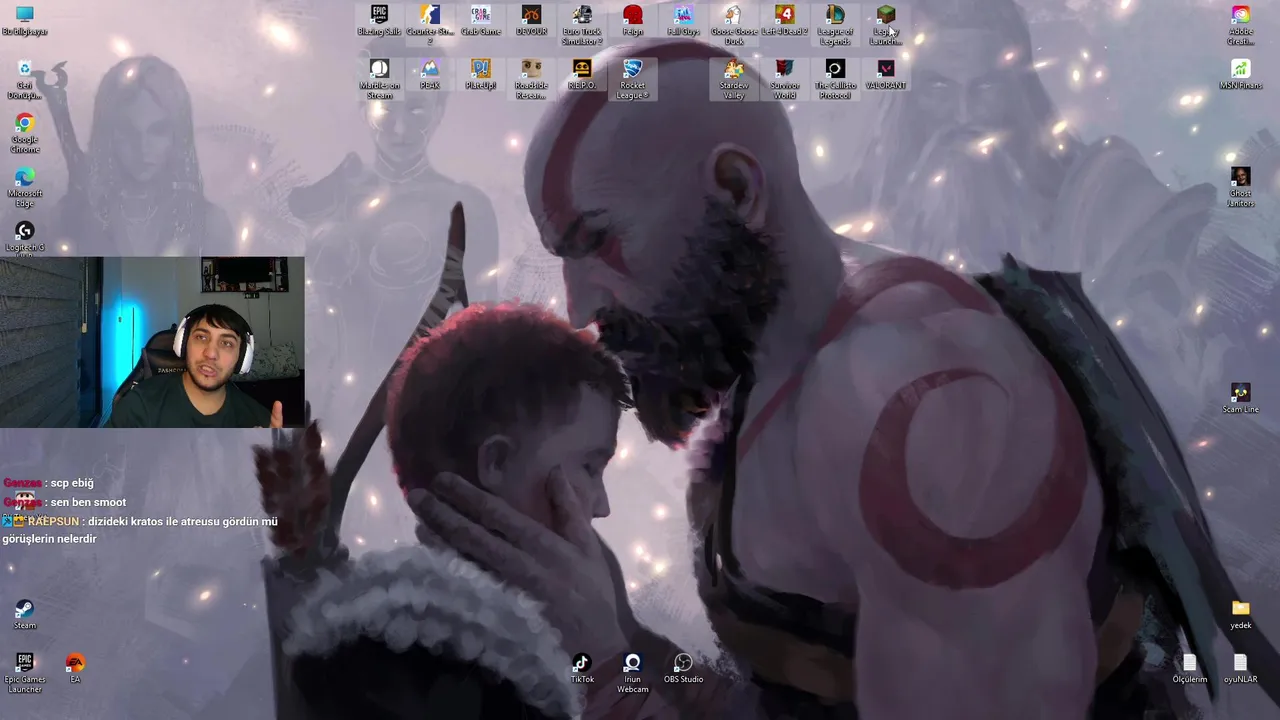Launch Microsoft Edge shortcut
Screen dimensions: 1280x720
coord(24,187)
